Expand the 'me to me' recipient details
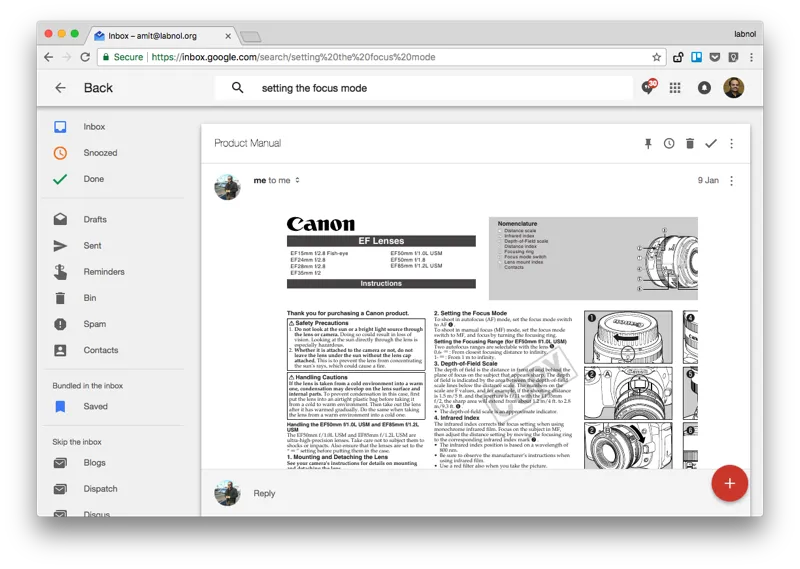 coord(297,181)
